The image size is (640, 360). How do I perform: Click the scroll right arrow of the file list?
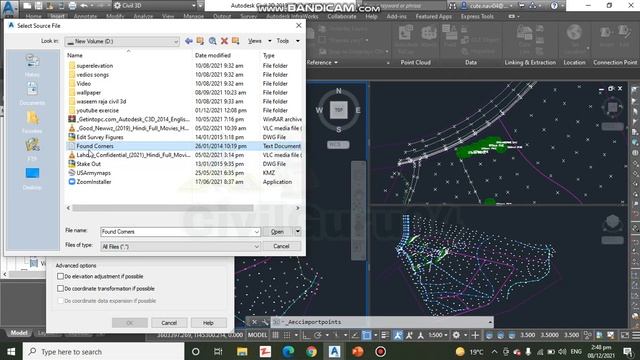click(298, 208)
